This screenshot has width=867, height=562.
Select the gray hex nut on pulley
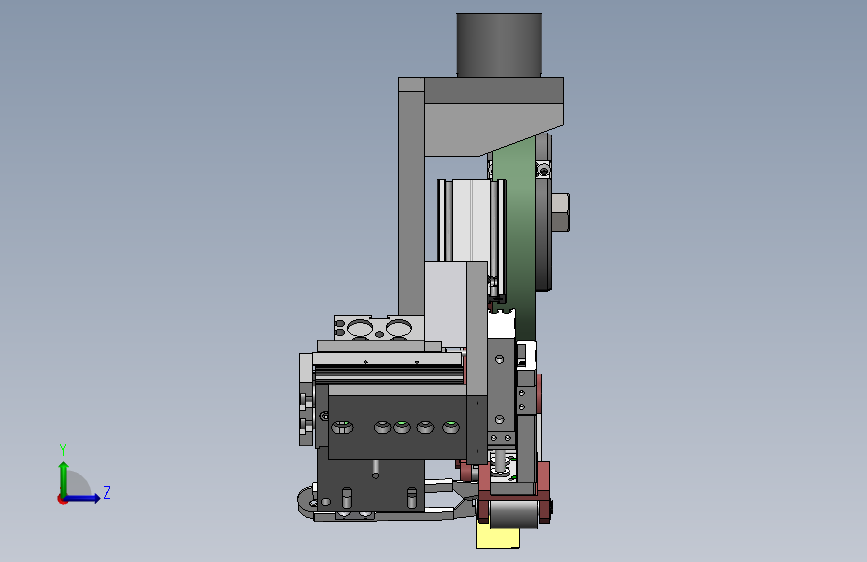tap(561, 212)
